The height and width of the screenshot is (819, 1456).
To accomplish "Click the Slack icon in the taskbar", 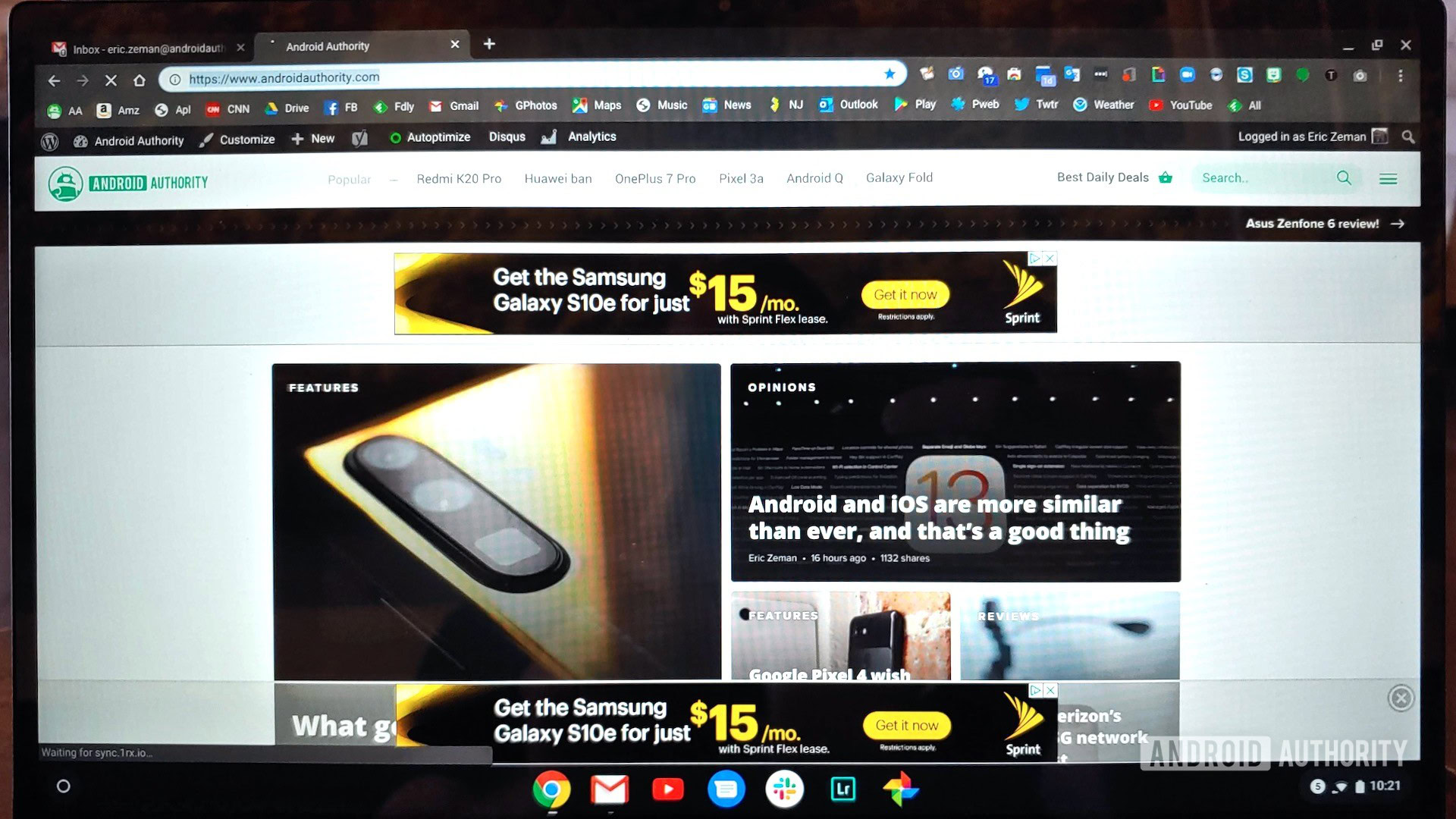I will point(783,787).
